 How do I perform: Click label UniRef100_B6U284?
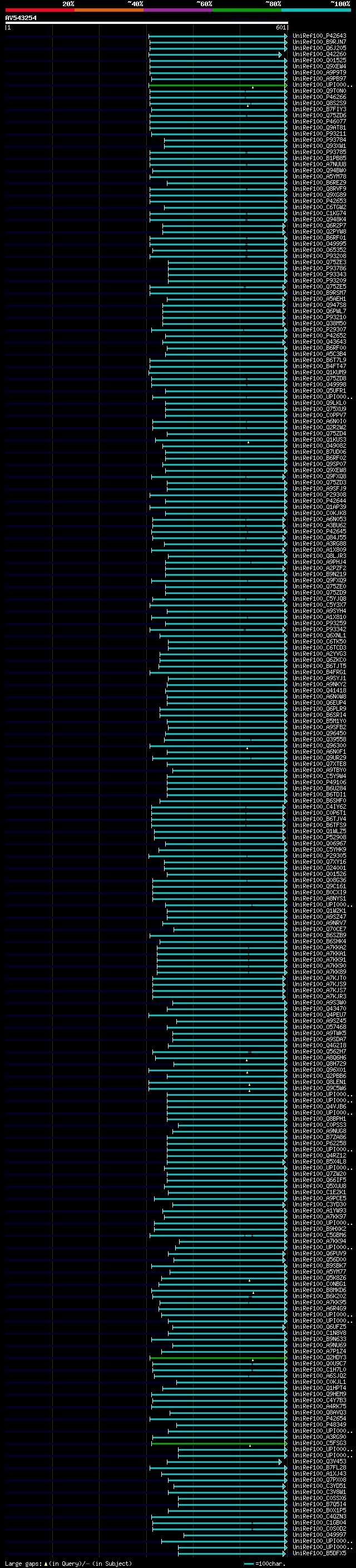[x=319, y=788]
